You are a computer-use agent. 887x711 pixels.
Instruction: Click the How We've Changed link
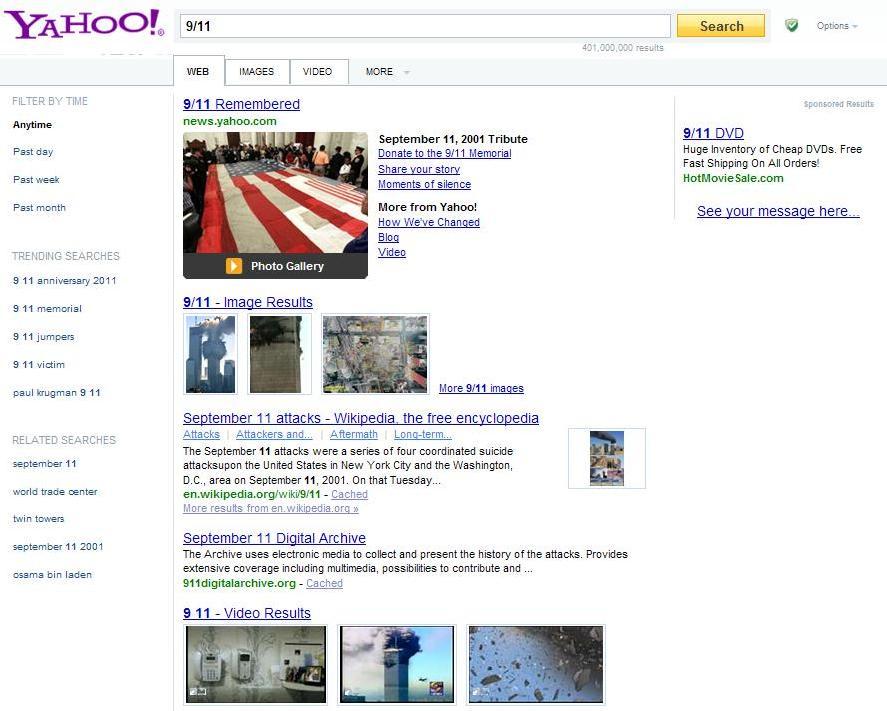429,222
